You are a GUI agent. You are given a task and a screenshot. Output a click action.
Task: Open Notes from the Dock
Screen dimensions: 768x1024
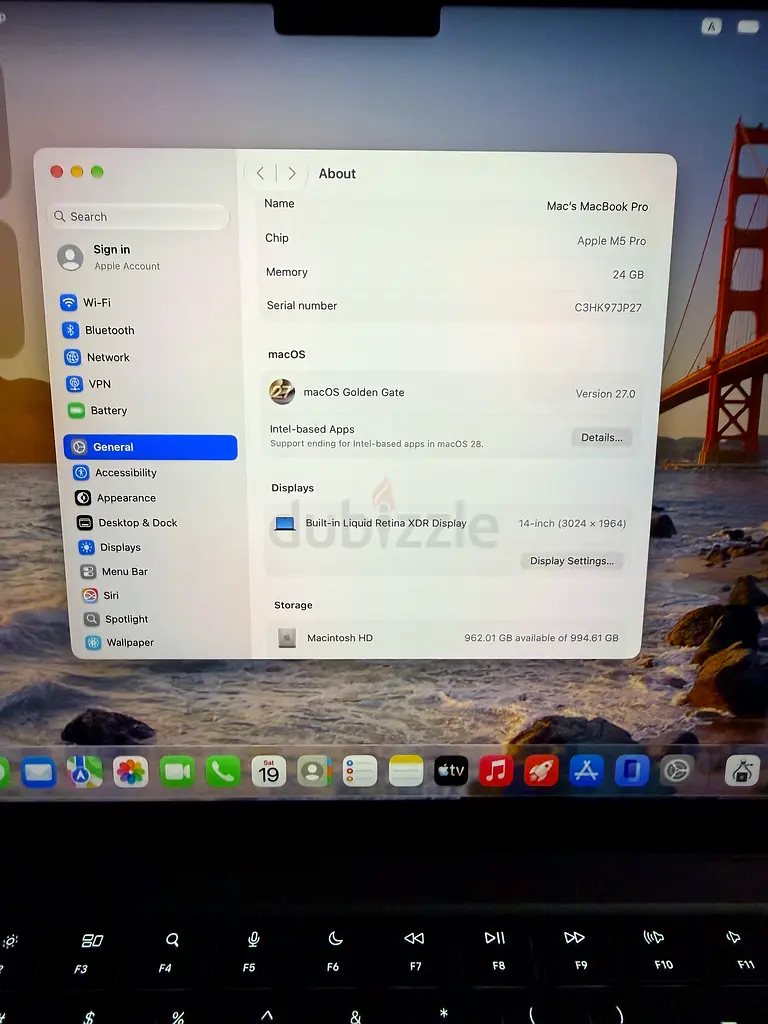[x=406, y=772]
